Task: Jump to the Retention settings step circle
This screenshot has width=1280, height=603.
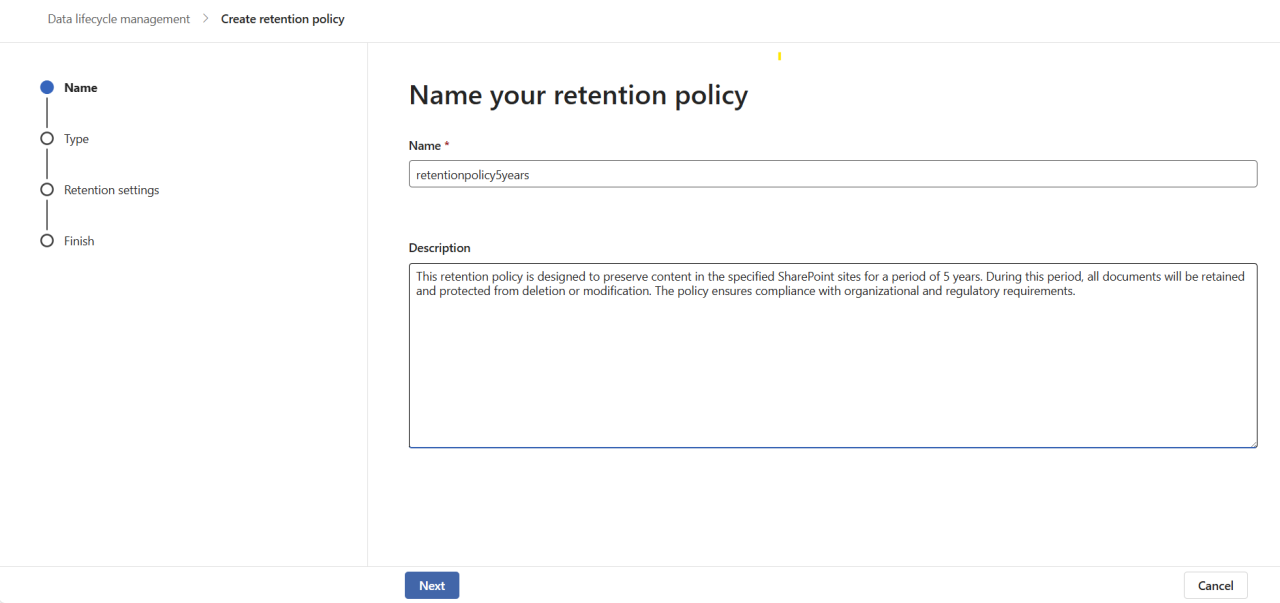Action: point(46,189)
